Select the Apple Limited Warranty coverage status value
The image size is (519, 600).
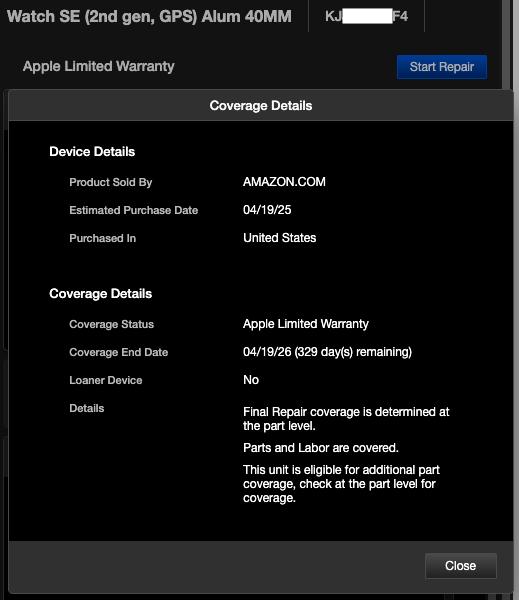pyautogui.click(x=306, y=324)
